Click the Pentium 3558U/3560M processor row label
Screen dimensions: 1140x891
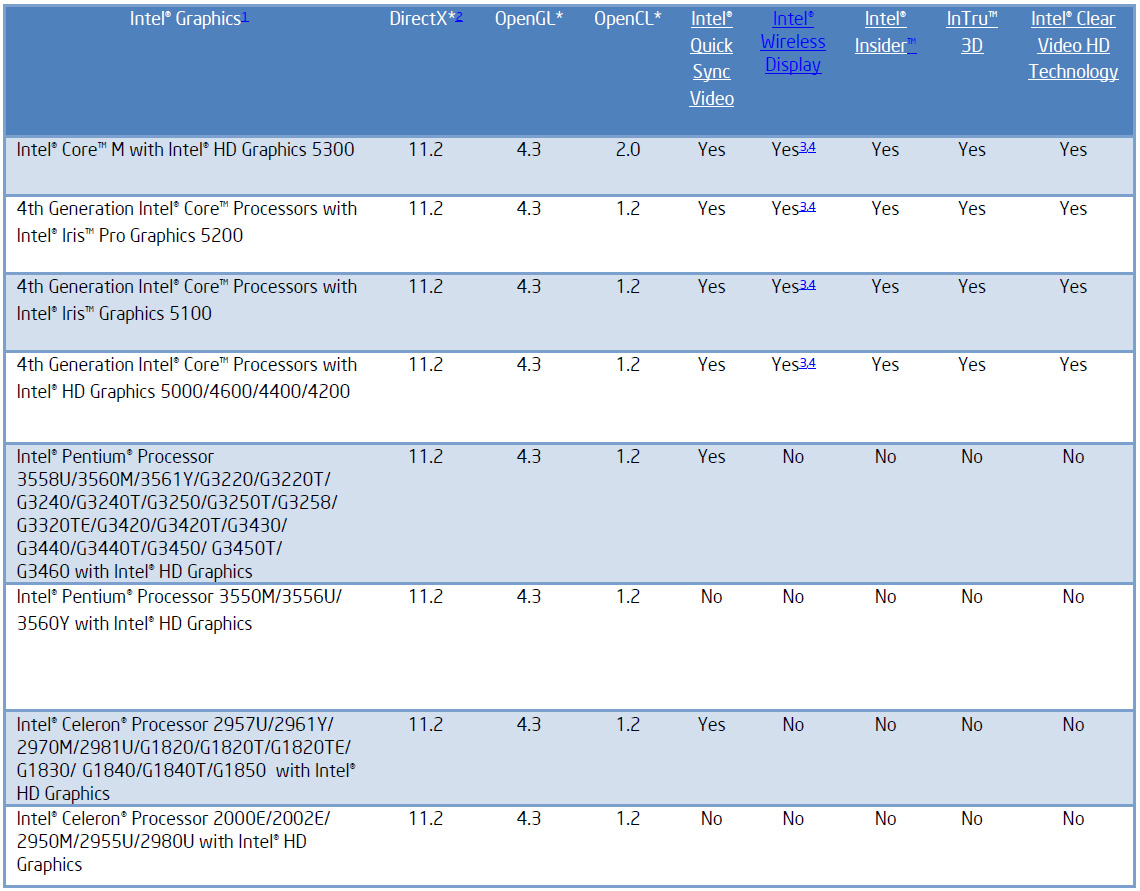pos(177,514)
